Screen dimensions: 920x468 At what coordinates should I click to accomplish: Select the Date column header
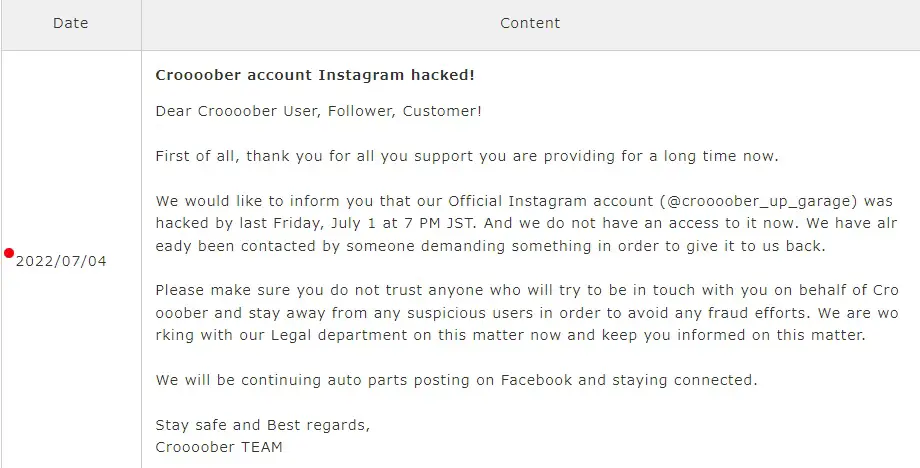70,23
